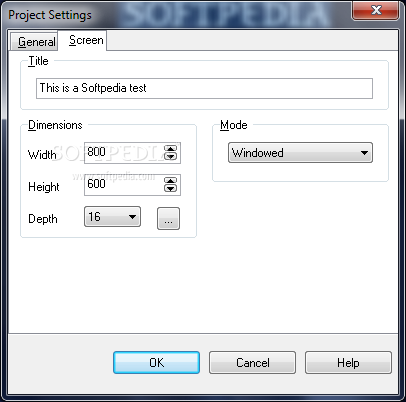Confirm settings with the OK button
The image size is (406, 402).
coord(156,362)
